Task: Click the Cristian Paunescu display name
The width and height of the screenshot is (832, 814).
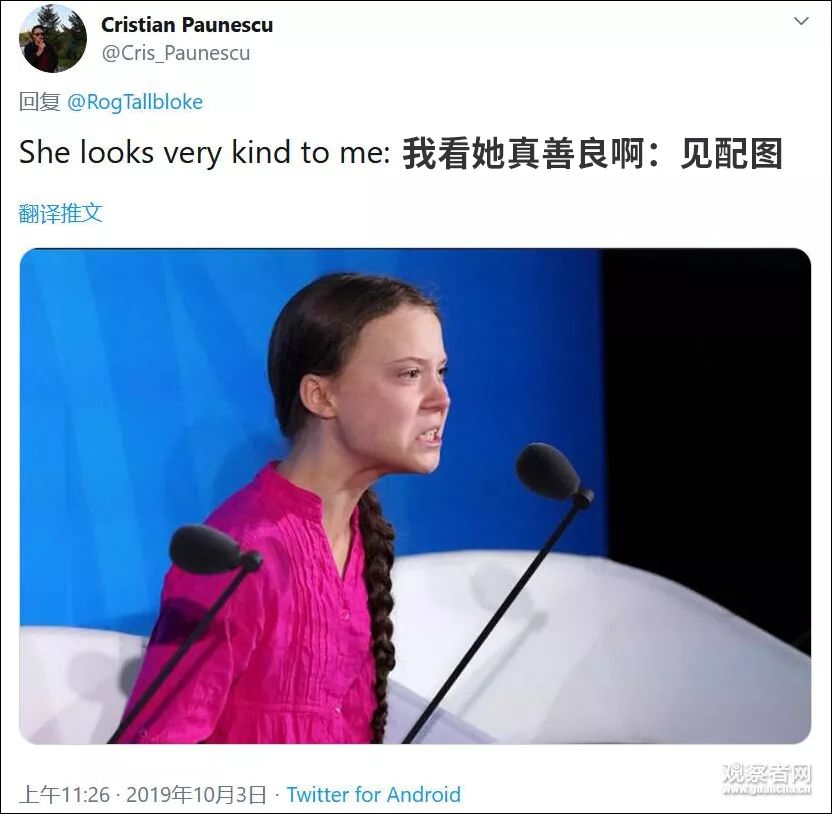Action: tap(187, 24)
